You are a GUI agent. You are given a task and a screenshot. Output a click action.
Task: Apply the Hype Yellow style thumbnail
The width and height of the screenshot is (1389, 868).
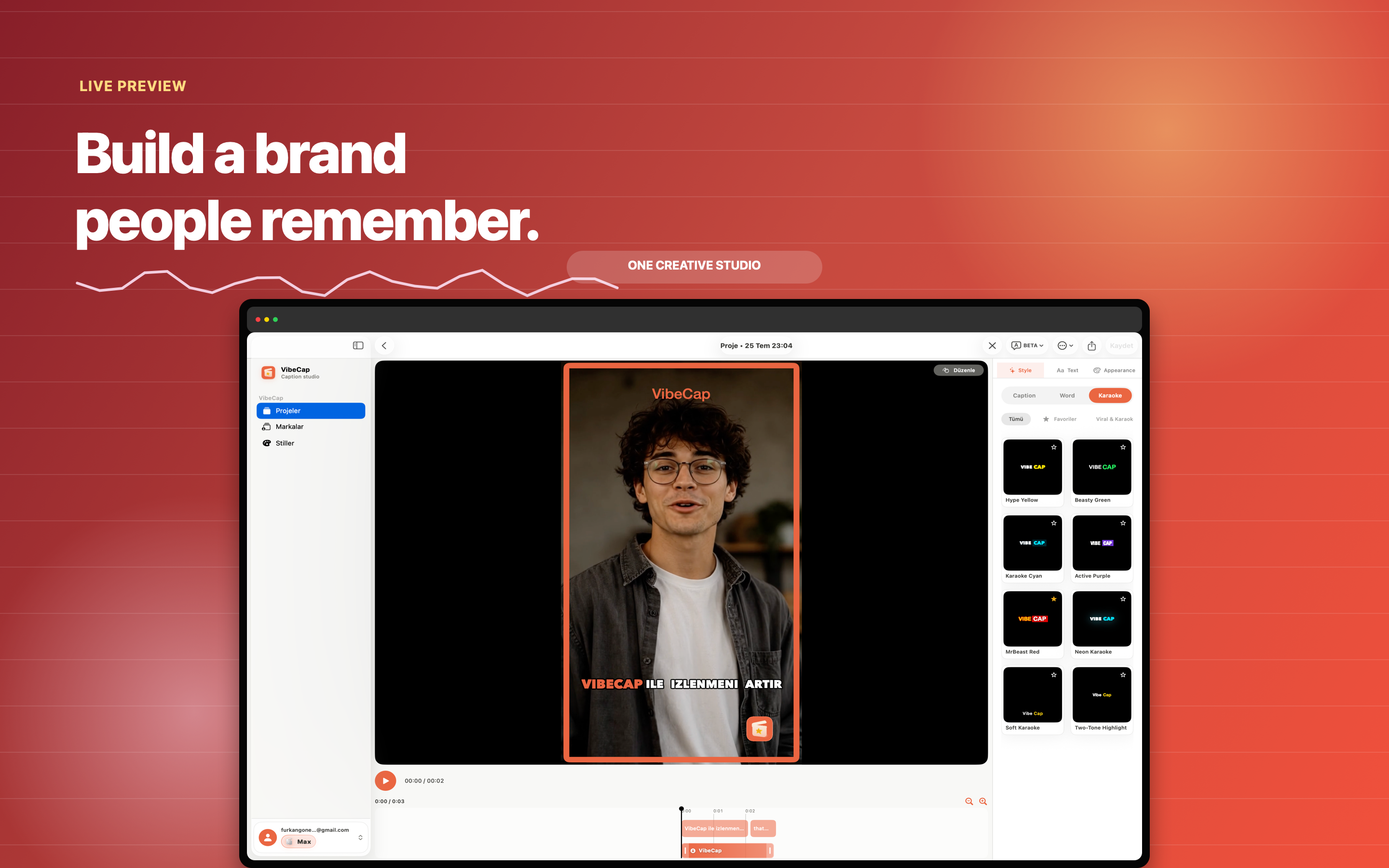(1033, 467)
